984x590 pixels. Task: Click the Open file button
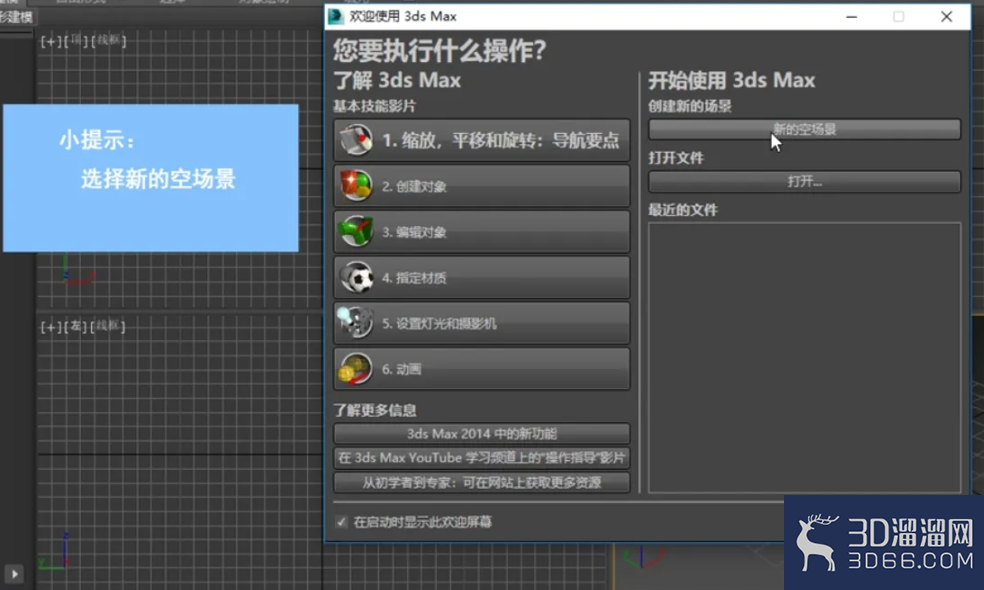[804, 181]
